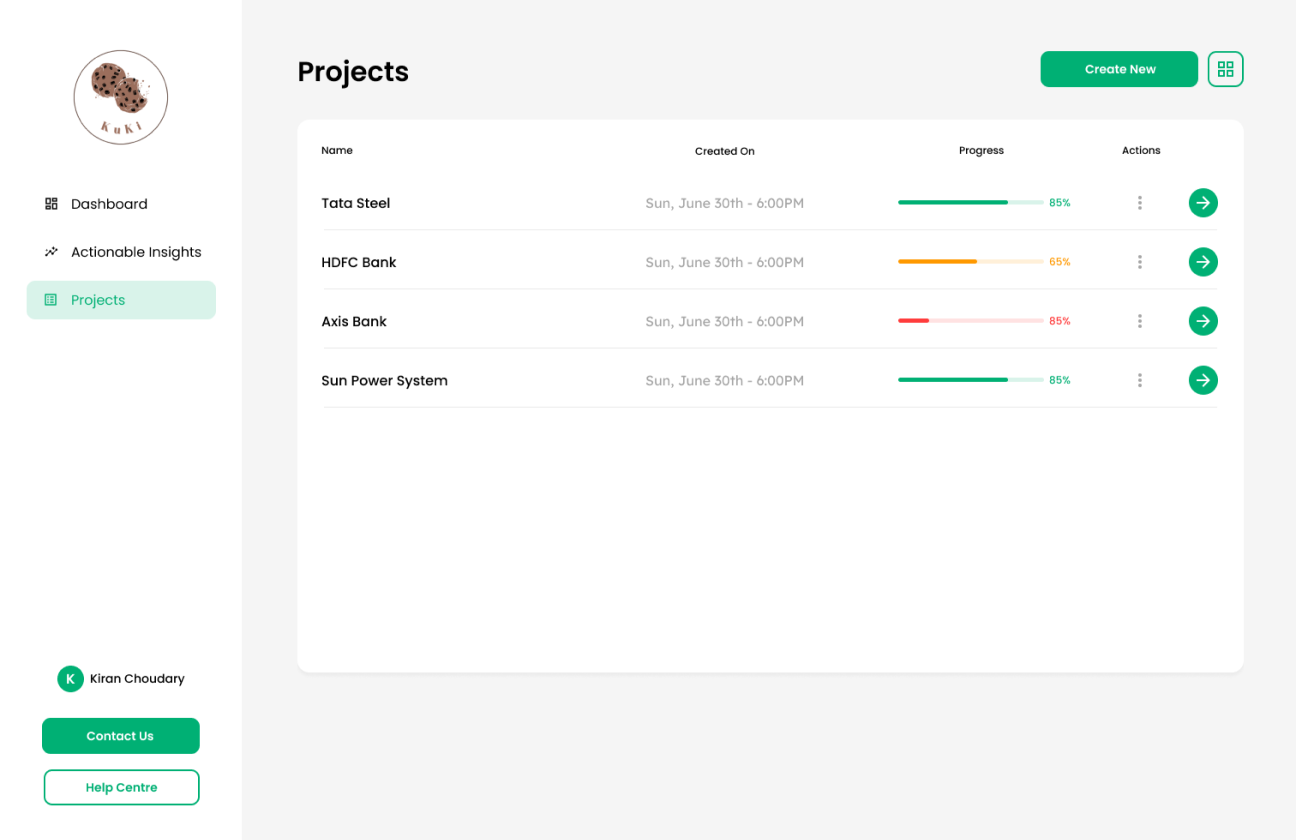Open the three-dot menu for HDFC Bank
This screenshot has height=840, width=1296.
pos(1139,262)
